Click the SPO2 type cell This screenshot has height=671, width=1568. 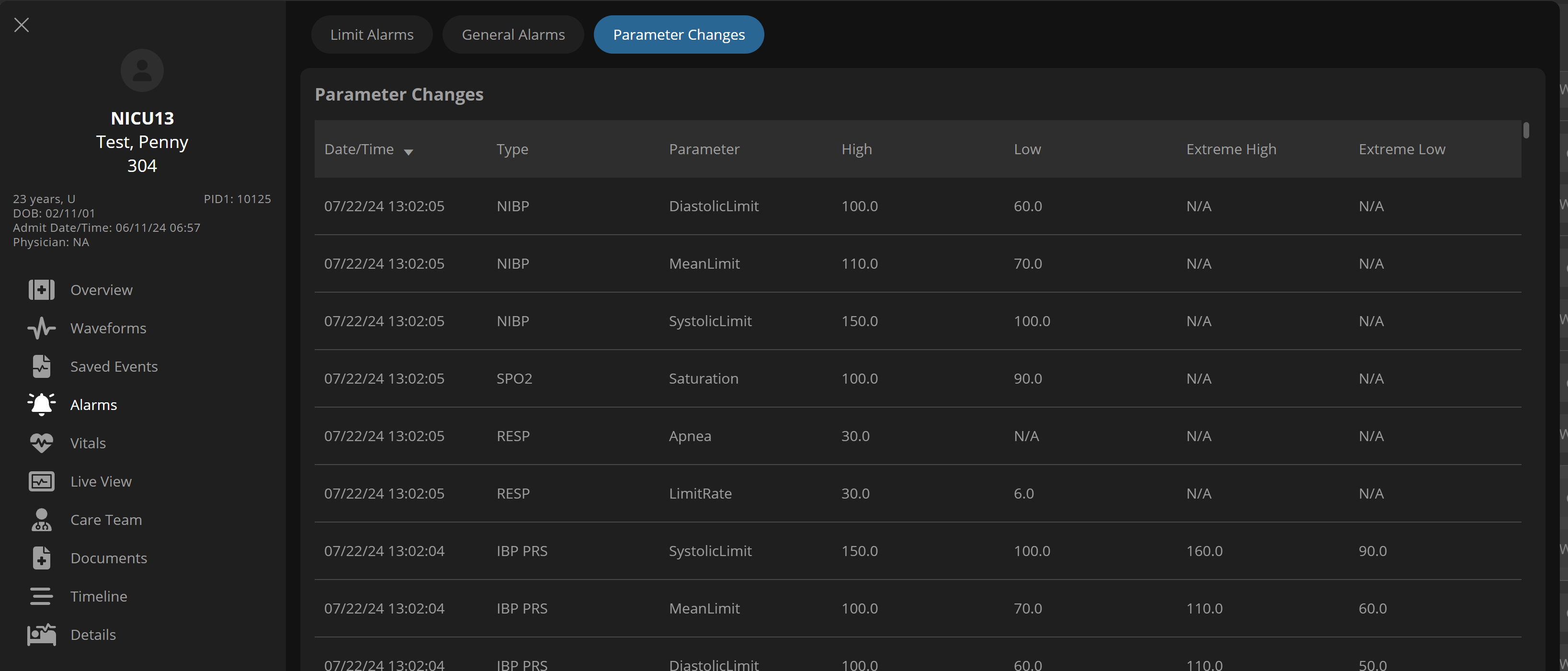point(514,379)
